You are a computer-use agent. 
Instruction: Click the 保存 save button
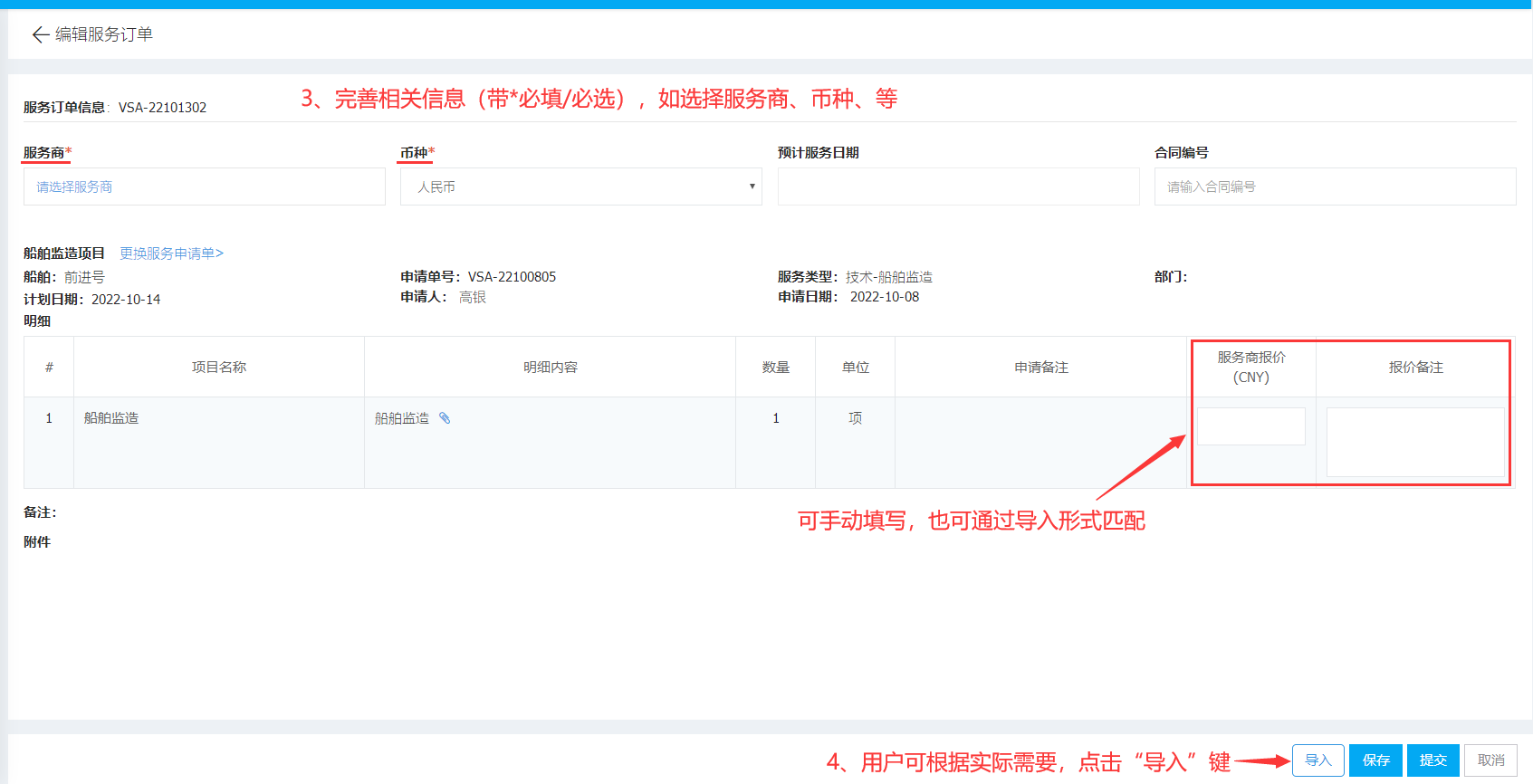[1375, 760]
